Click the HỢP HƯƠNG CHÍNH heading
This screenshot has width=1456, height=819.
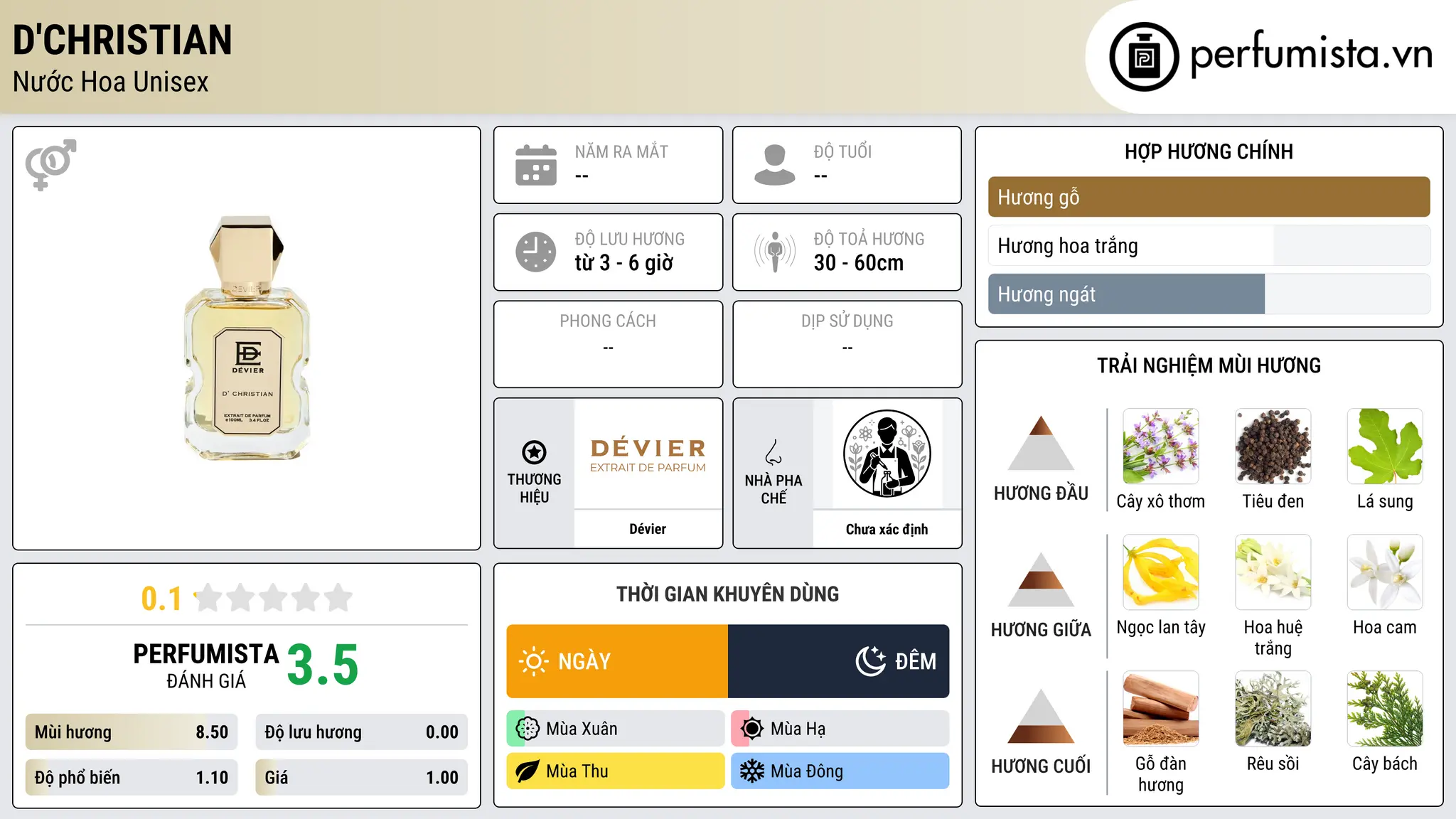click(1209, 151)
